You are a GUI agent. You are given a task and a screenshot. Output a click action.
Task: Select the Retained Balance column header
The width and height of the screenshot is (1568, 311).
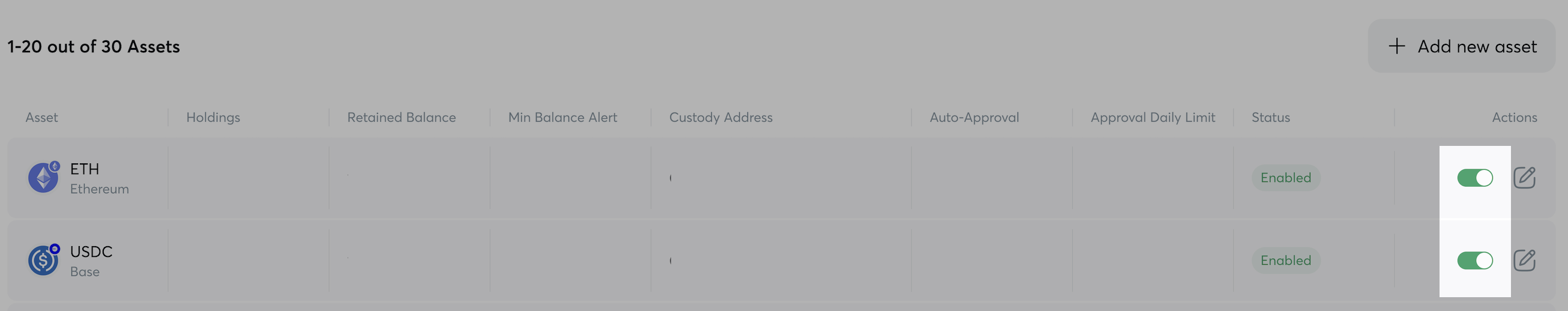coord(401,118)
